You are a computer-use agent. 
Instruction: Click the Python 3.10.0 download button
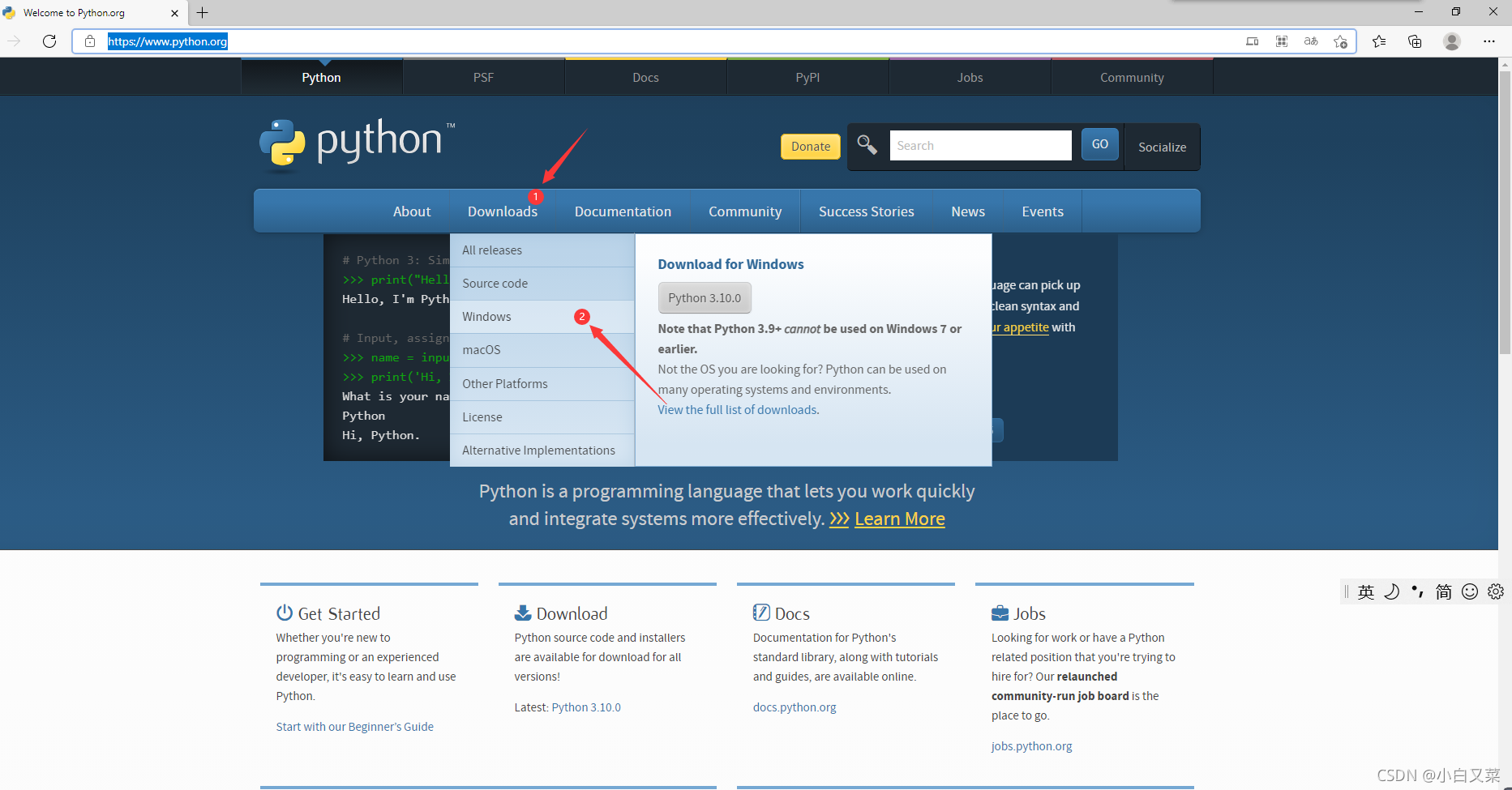705,298
